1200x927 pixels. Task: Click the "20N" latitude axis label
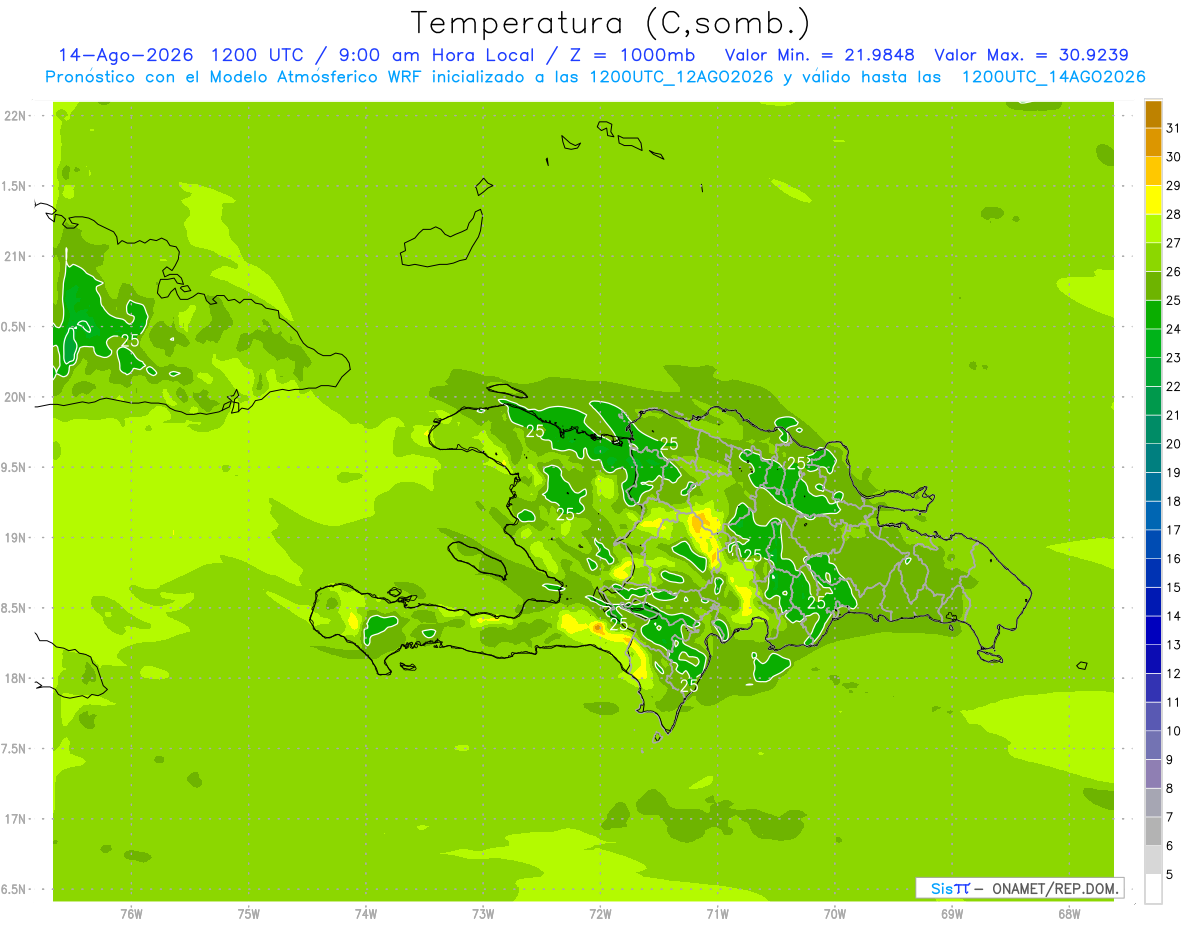coord(15,397)
